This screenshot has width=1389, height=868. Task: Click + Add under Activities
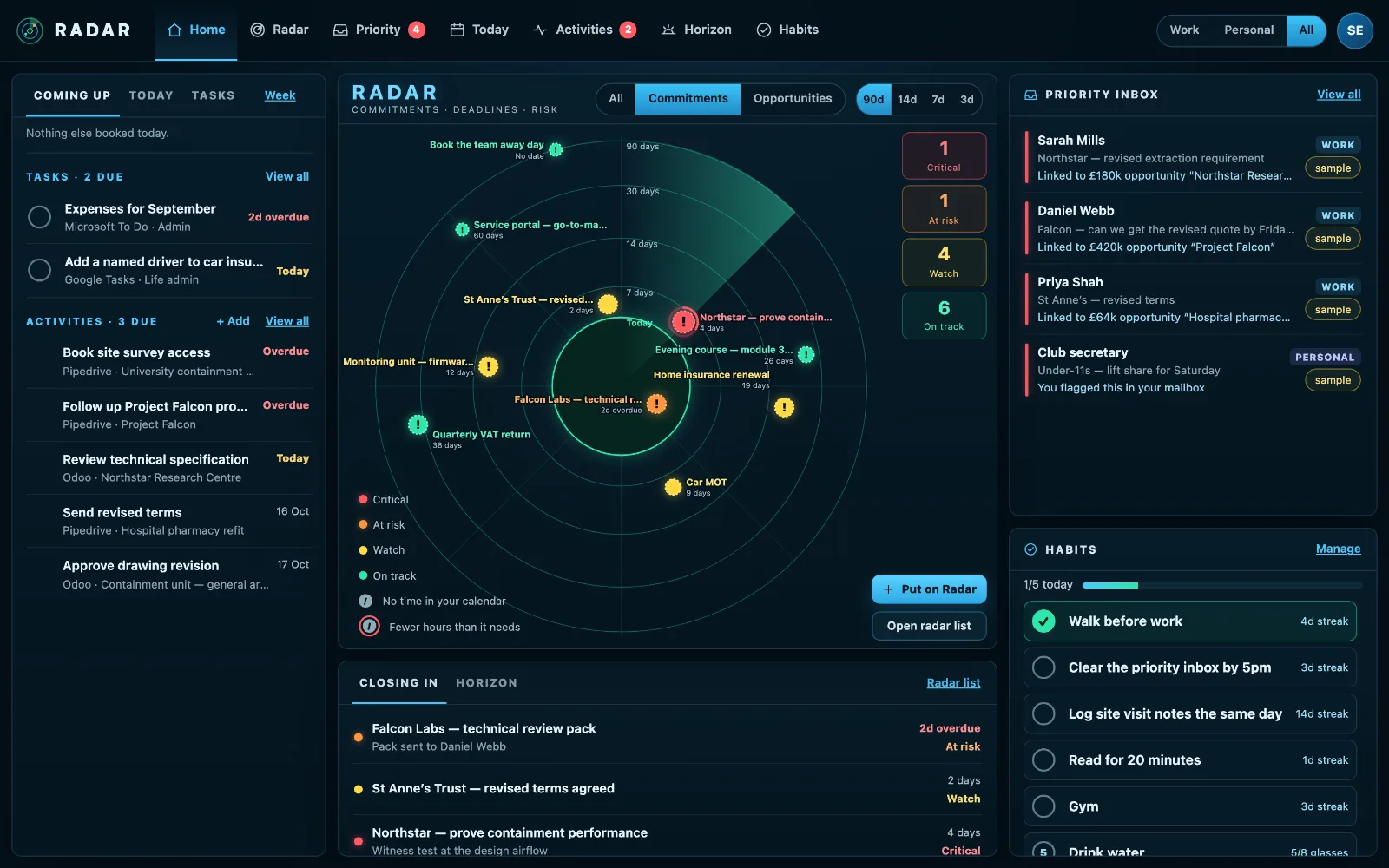pos(233,321)
